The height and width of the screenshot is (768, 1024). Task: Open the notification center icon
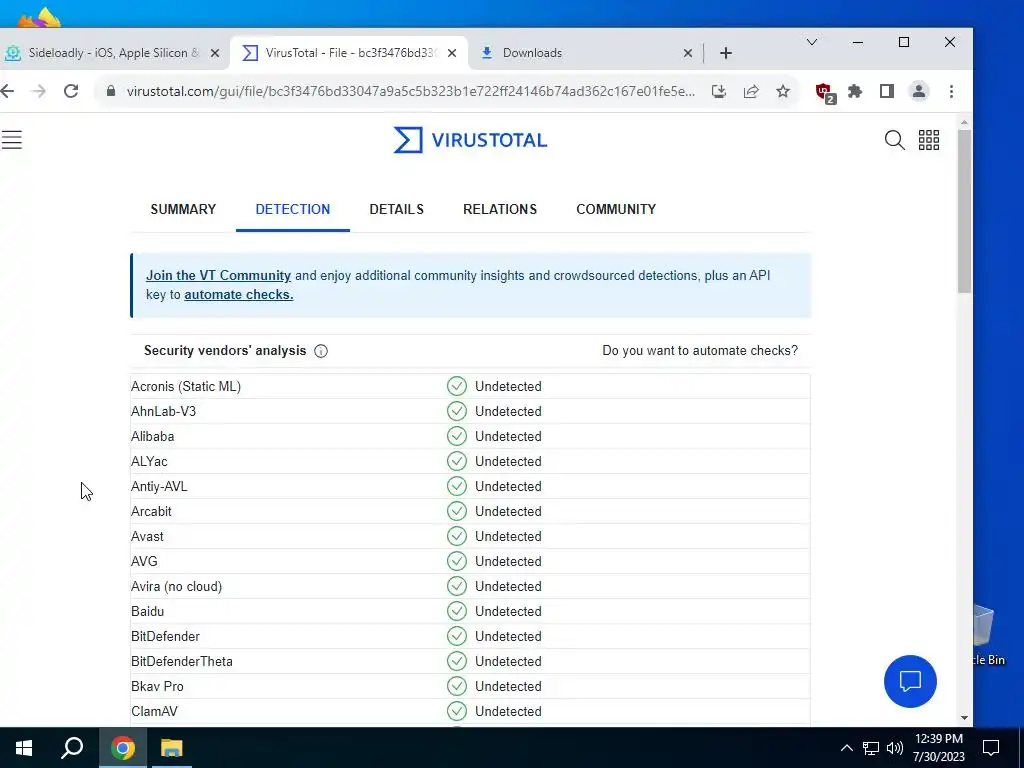pyautogui.click(x=991, y=748)
